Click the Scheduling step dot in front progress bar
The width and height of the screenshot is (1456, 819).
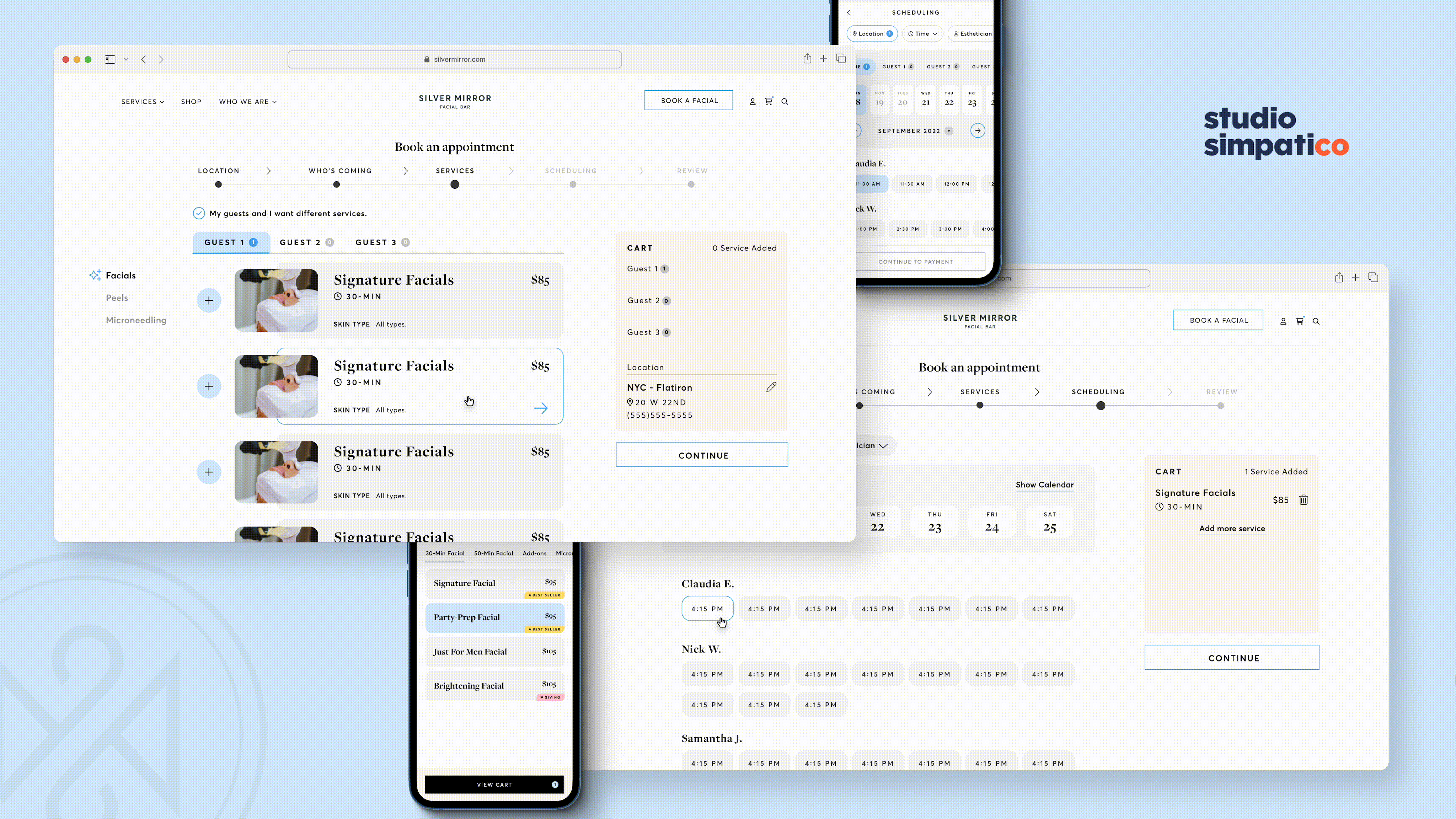click(573, 185)
